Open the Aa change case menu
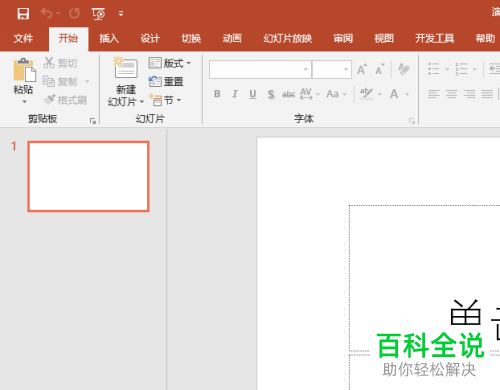The height and width of the screenshot is (390, 500). pyautogui.click(x=336, y=94)
